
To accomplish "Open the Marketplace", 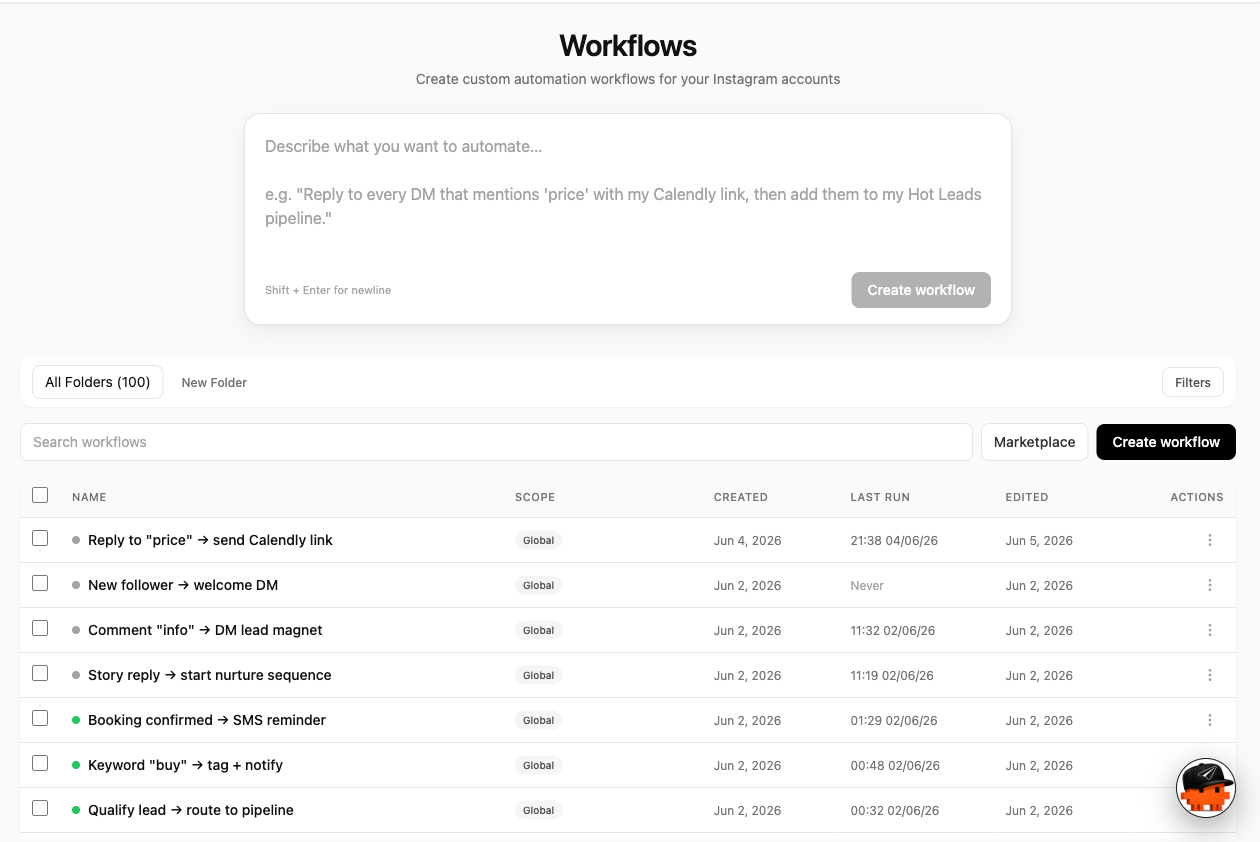I will point(1034,442).
